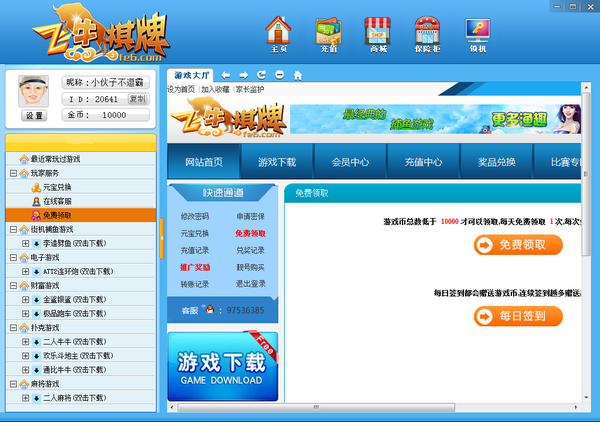Collapse the 电子游戏 tree node
Viewport: 600px width, 422px height.
click(13, 257)
